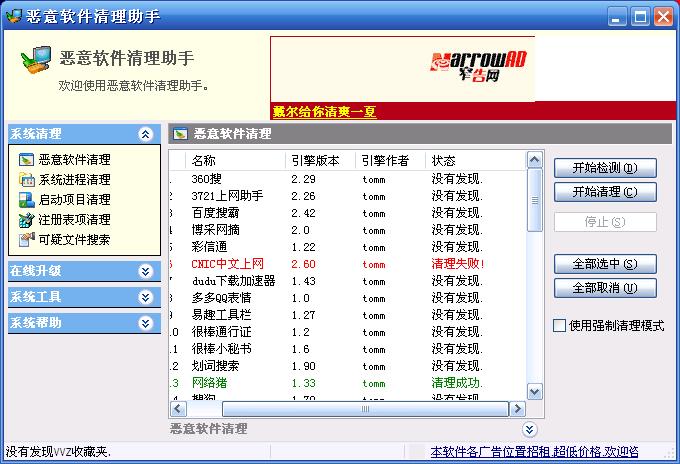Click the horizontal scrollbar right arrow
The image size is (680, 464).
point(517,409)
